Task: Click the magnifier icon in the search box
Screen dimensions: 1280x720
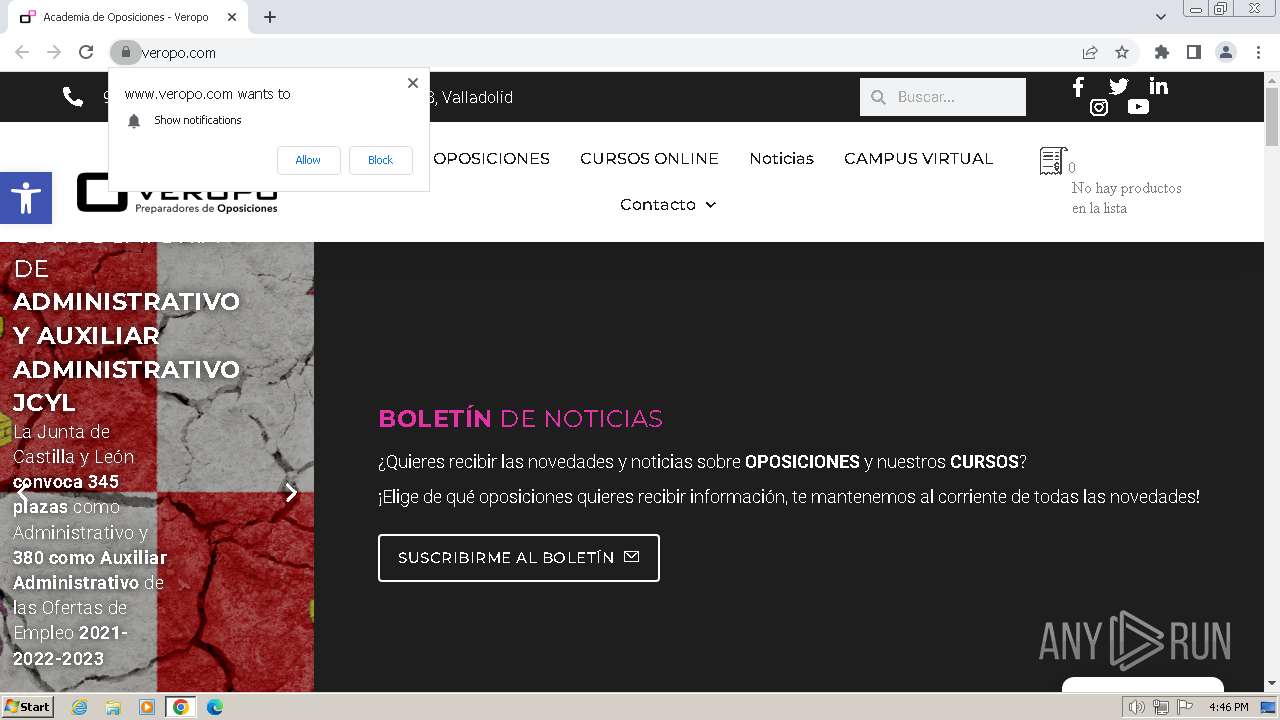Action: [878, 97]
